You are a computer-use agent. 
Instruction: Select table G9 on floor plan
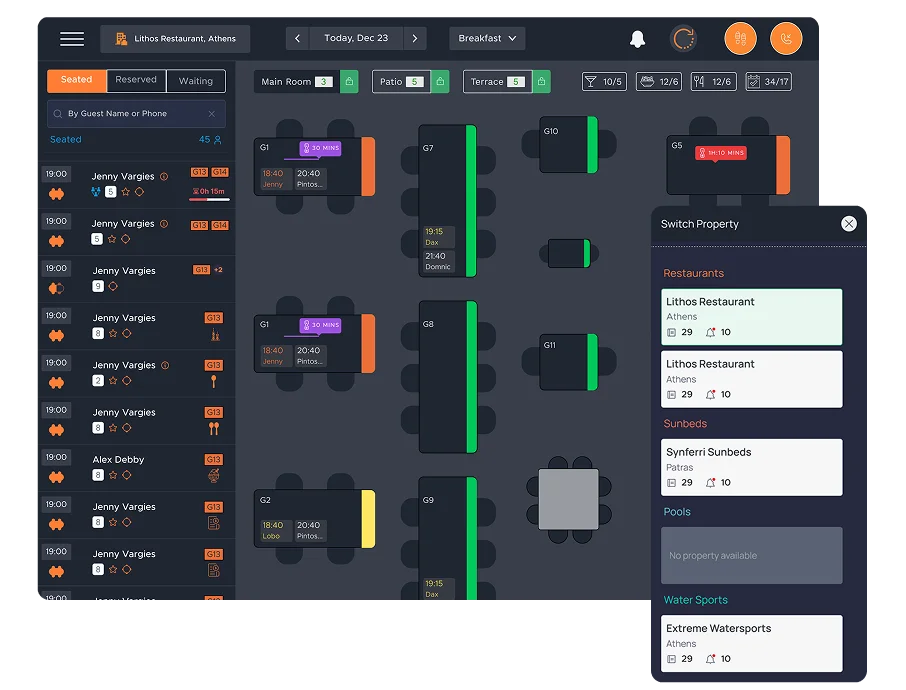(x=448, y=537)
